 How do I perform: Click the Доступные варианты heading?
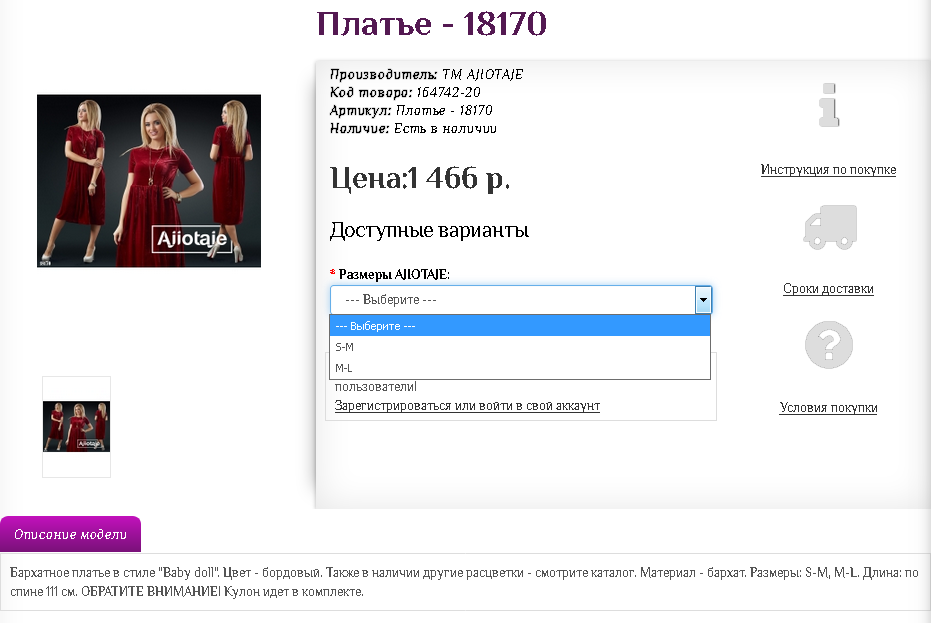point(429,230)
